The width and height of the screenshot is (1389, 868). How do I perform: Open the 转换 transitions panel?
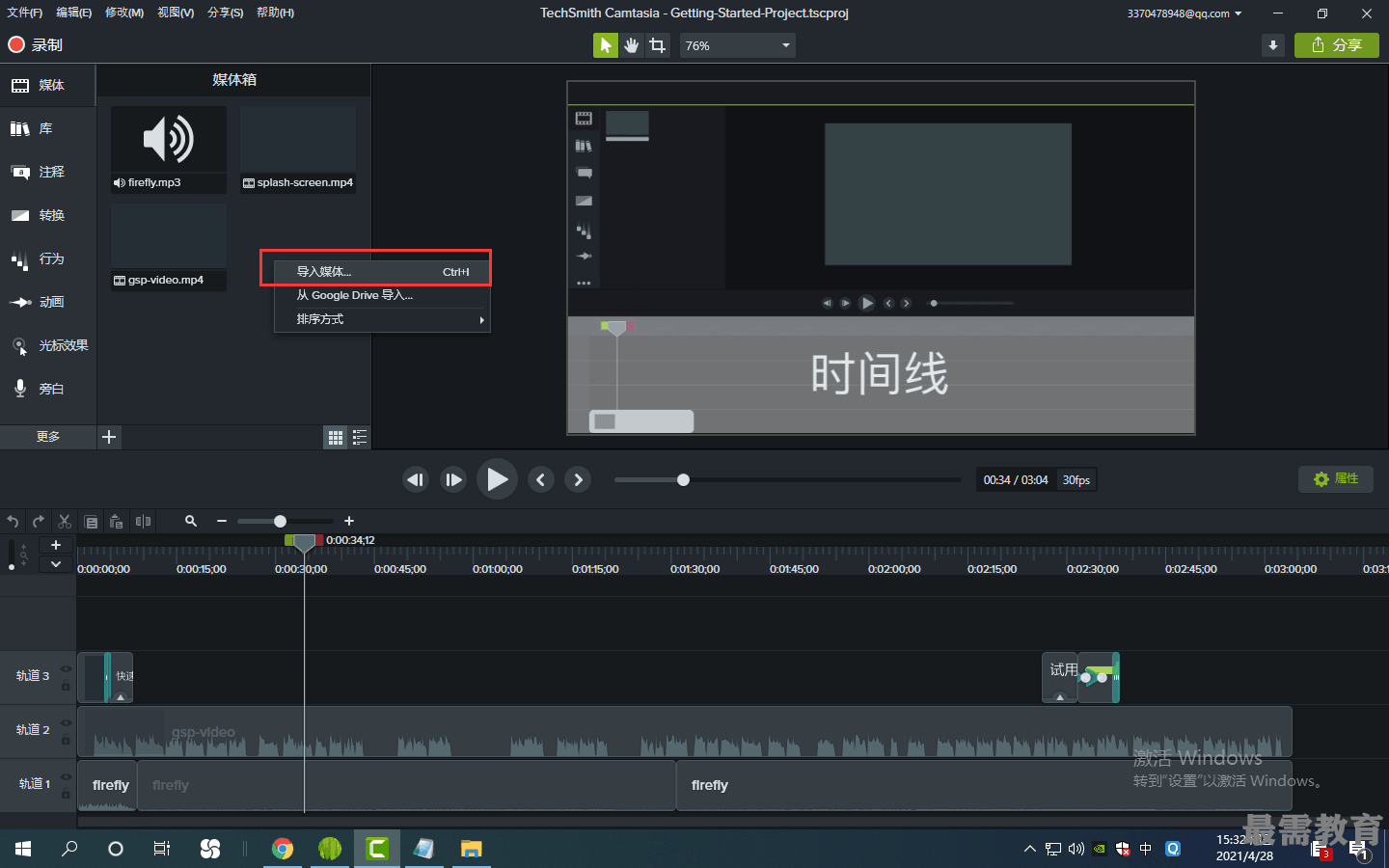coord(47,215)
